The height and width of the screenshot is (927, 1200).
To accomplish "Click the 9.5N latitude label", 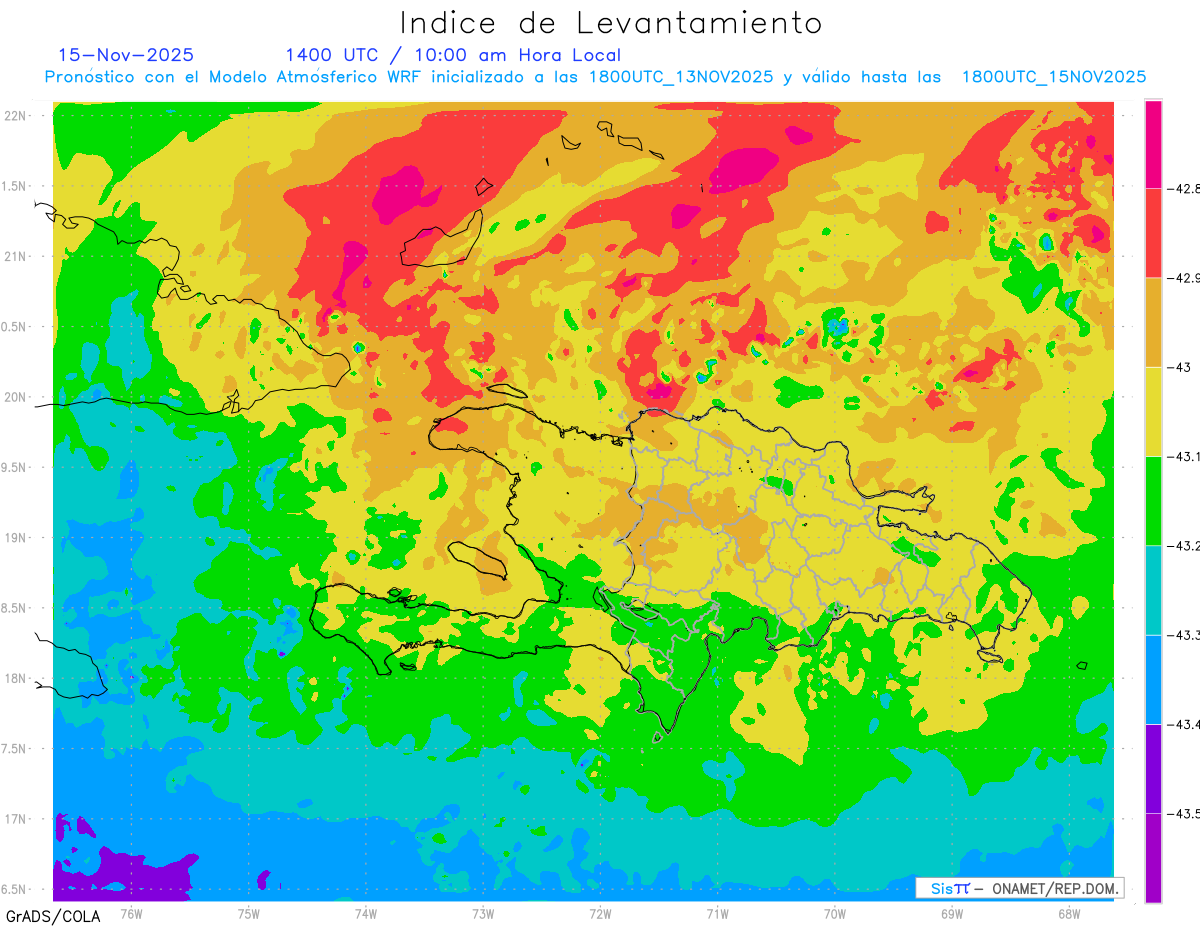I will pos(15,467).
